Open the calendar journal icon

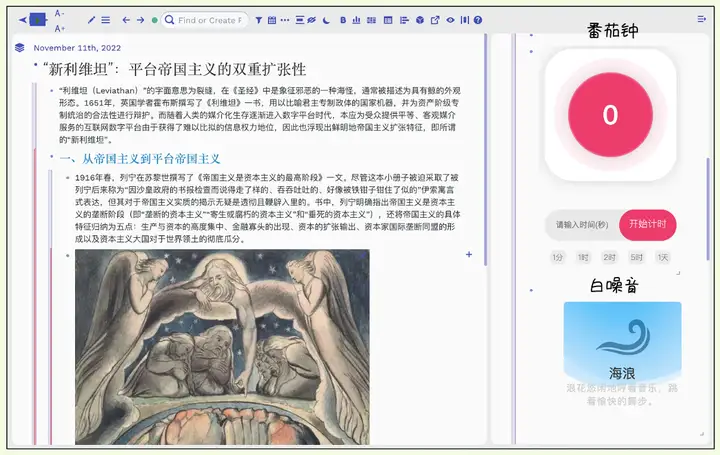tap(272, 20)
